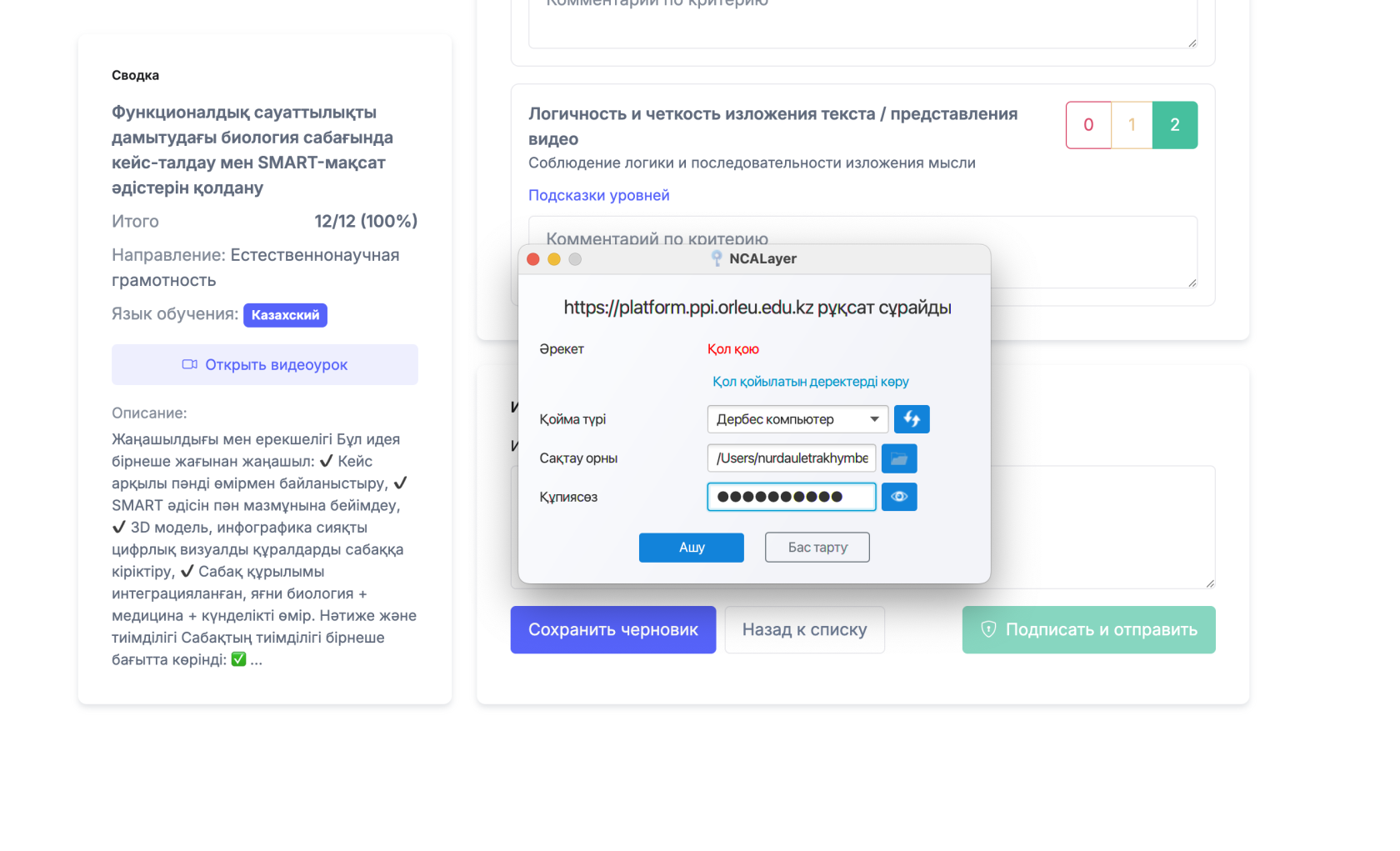Click the shield icon on Подписать и отправить
Image resolution: width=1400 pixels, height=851 pixels.
[x=989, y=630]
